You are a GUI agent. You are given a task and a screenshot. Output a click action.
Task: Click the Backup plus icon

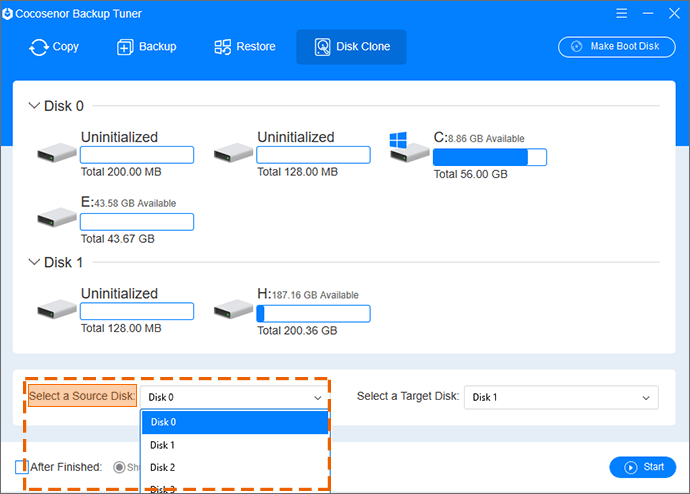point(125,47)
